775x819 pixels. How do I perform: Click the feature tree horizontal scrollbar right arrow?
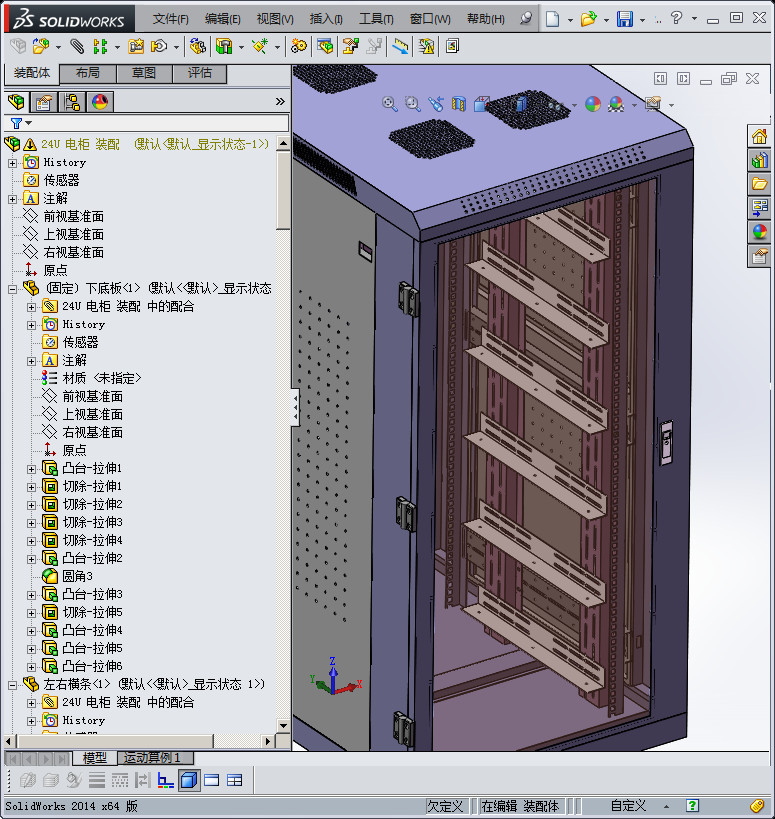click(x=268, y=741)
